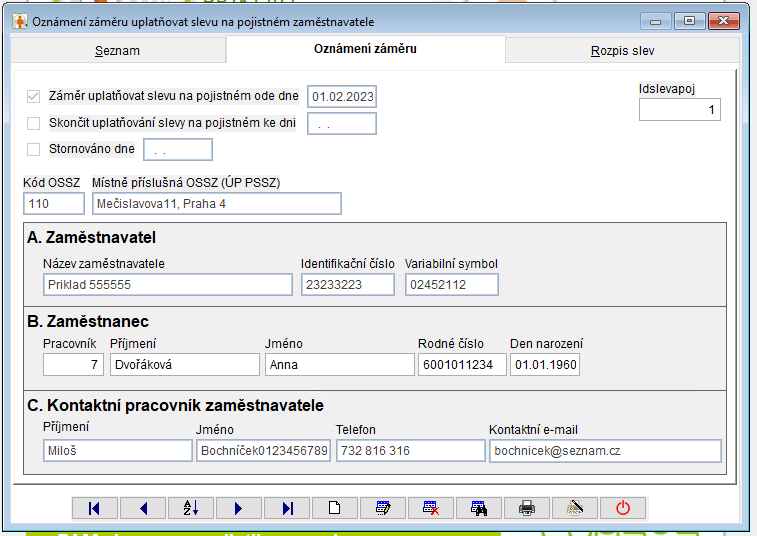Click start date field 01.02.2023
Image resolution: width=757 pixels, height=536 pixels.
click(x=342, y=97)
